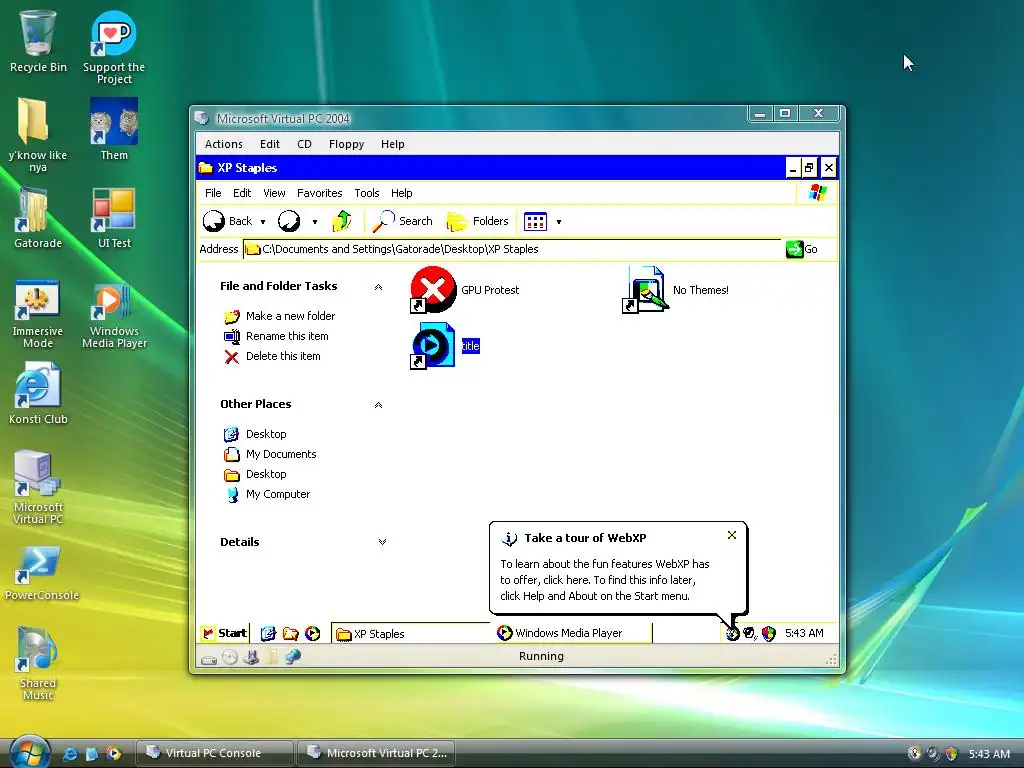Viewport: 1024px width, 768px height.
Task: Click the WebXP tour tray icon
Action: coord(732,633)
